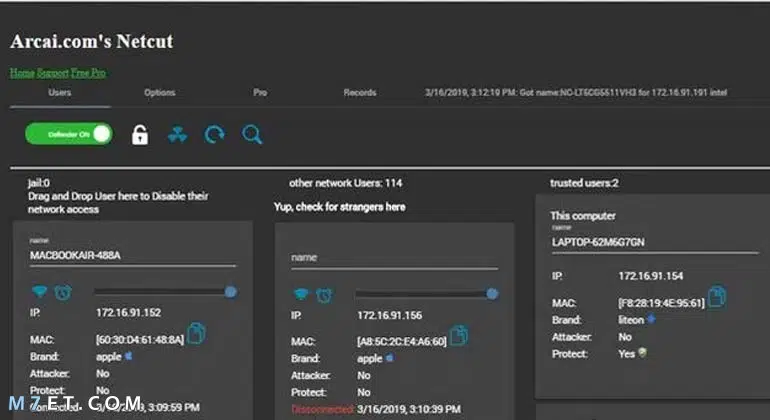
Task: Adjust speed slider on 172.16.91.156 card
Action: 427,294
